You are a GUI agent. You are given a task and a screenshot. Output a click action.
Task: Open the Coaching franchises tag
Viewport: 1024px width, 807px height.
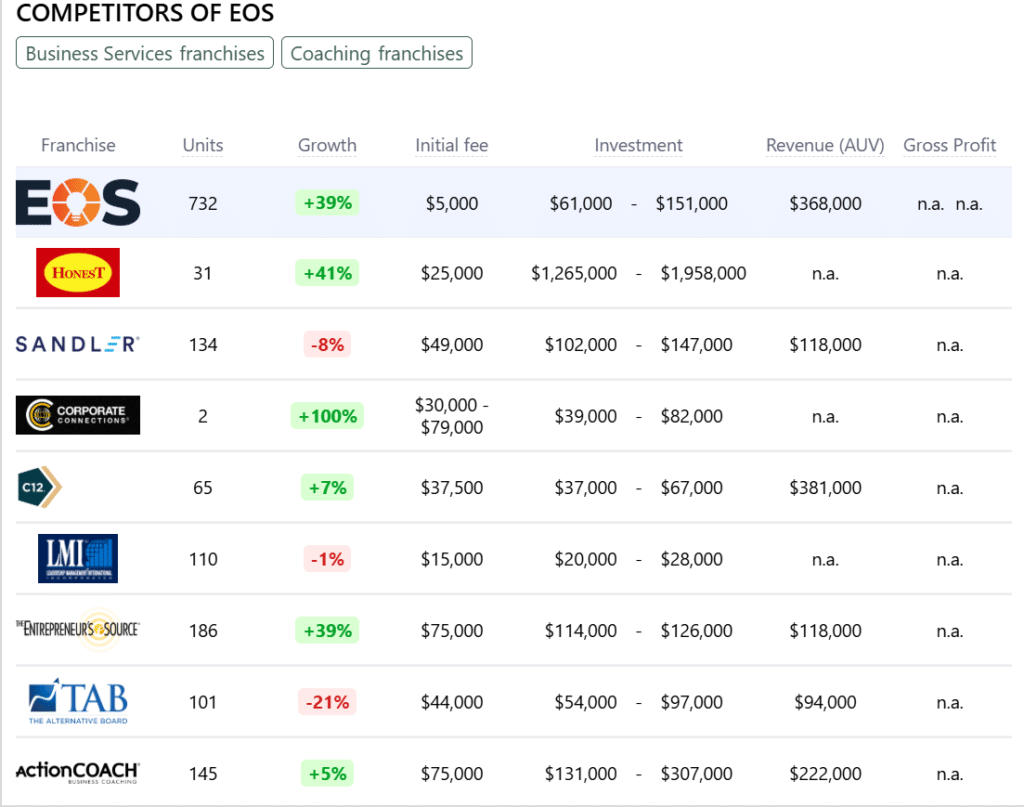(x=377, y=53)
